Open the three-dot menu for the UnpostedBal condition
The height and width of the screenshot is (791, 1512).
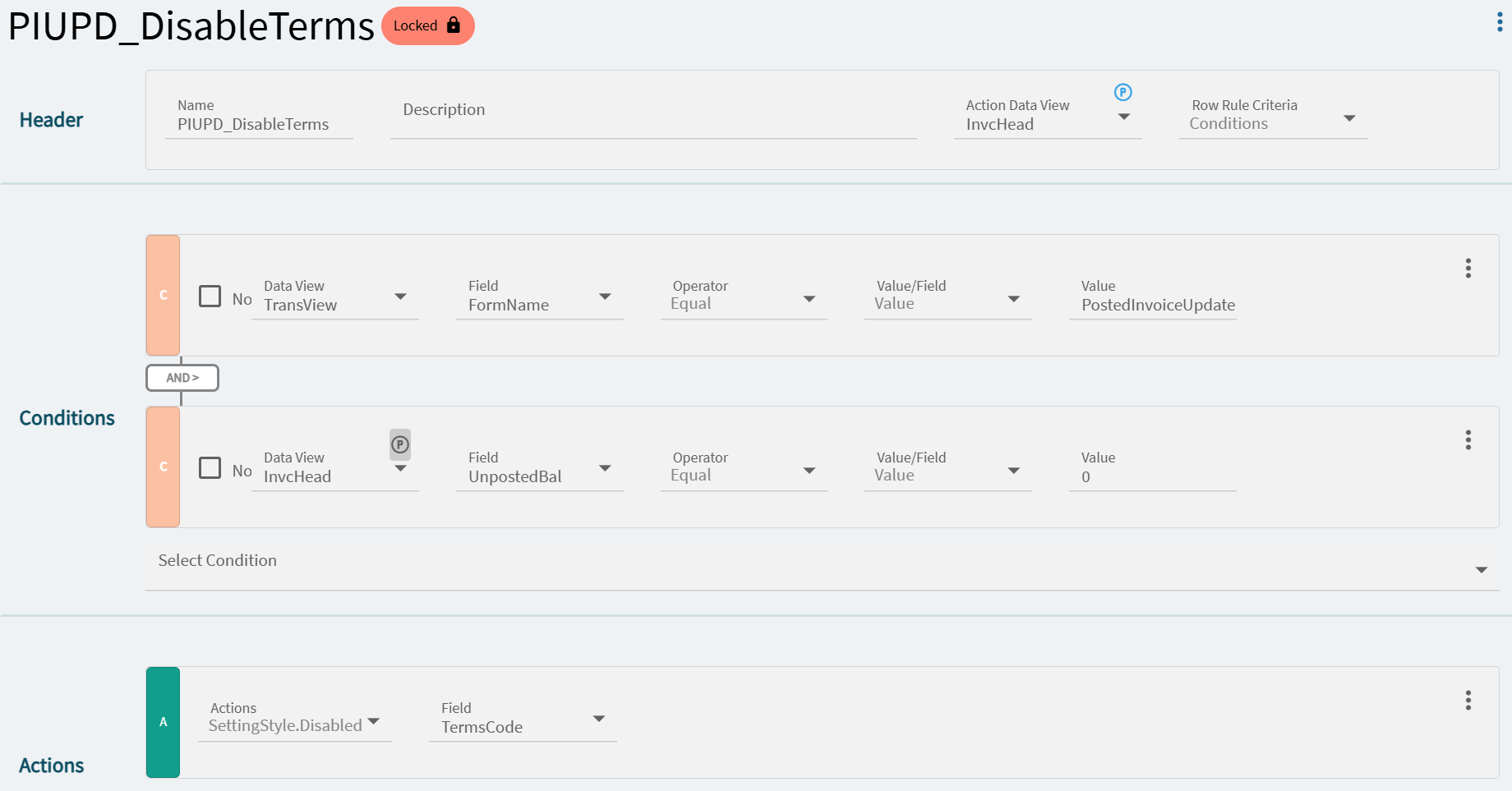pos(1468,440)
